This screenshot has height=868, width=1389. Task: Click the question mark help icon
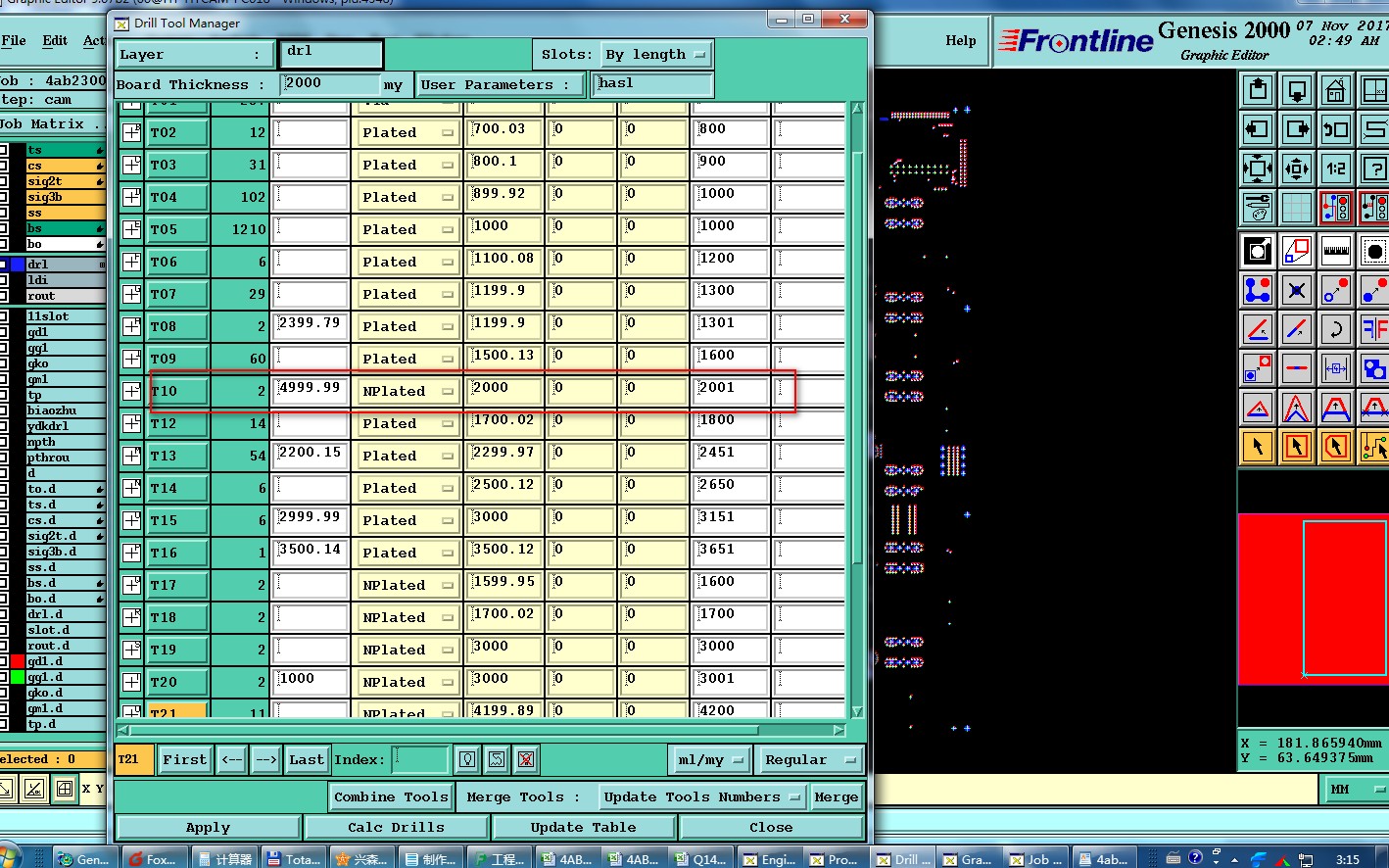click(1373, 168)
